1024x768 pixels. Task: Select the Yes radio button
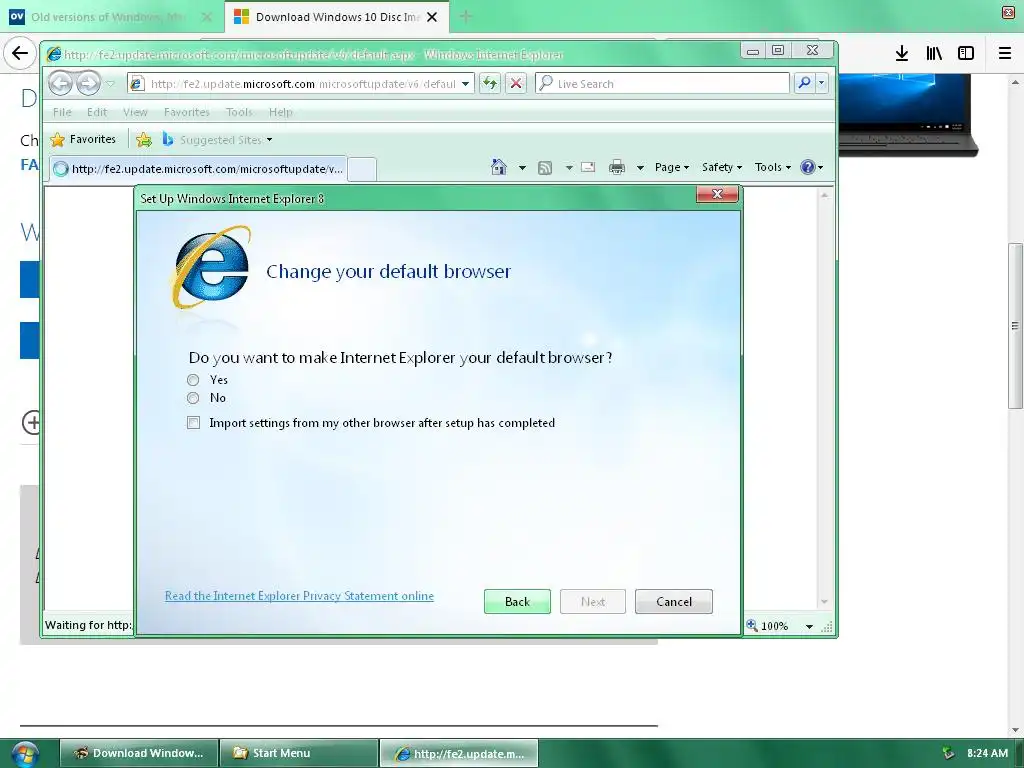click(x=193, y=380)
